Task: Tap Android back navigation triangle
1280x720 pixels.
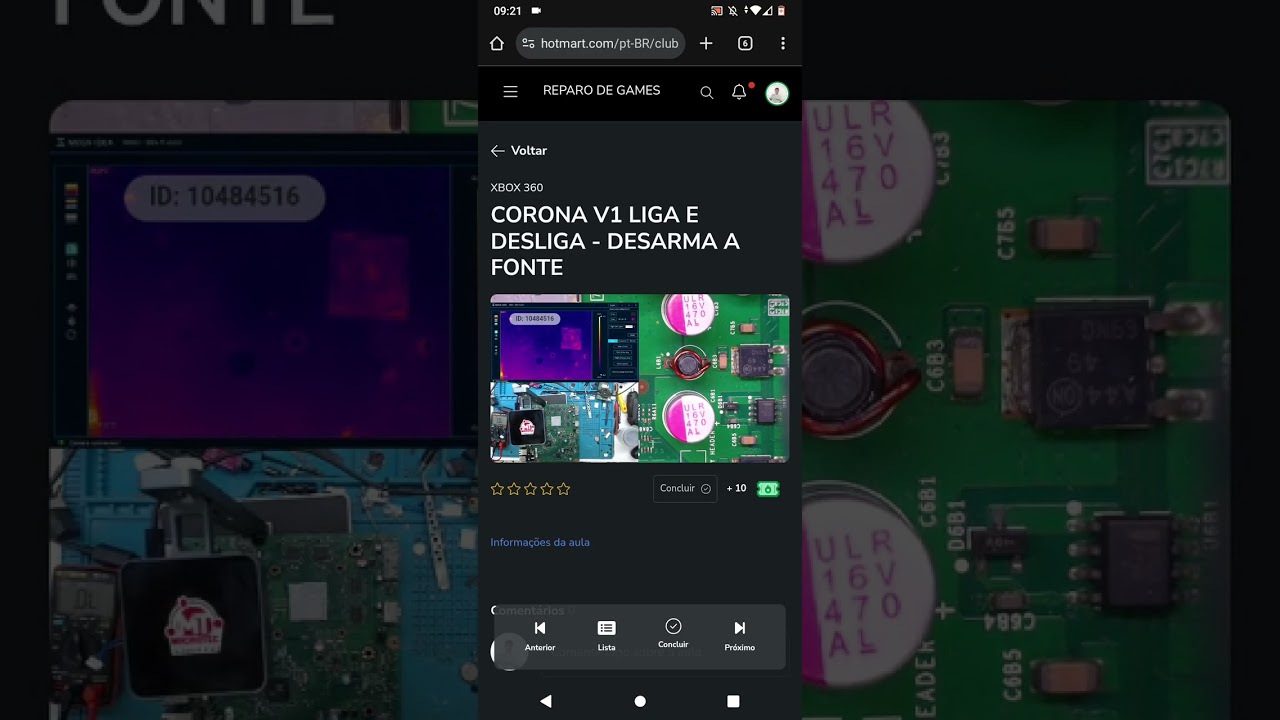Action: click(546, 701)
